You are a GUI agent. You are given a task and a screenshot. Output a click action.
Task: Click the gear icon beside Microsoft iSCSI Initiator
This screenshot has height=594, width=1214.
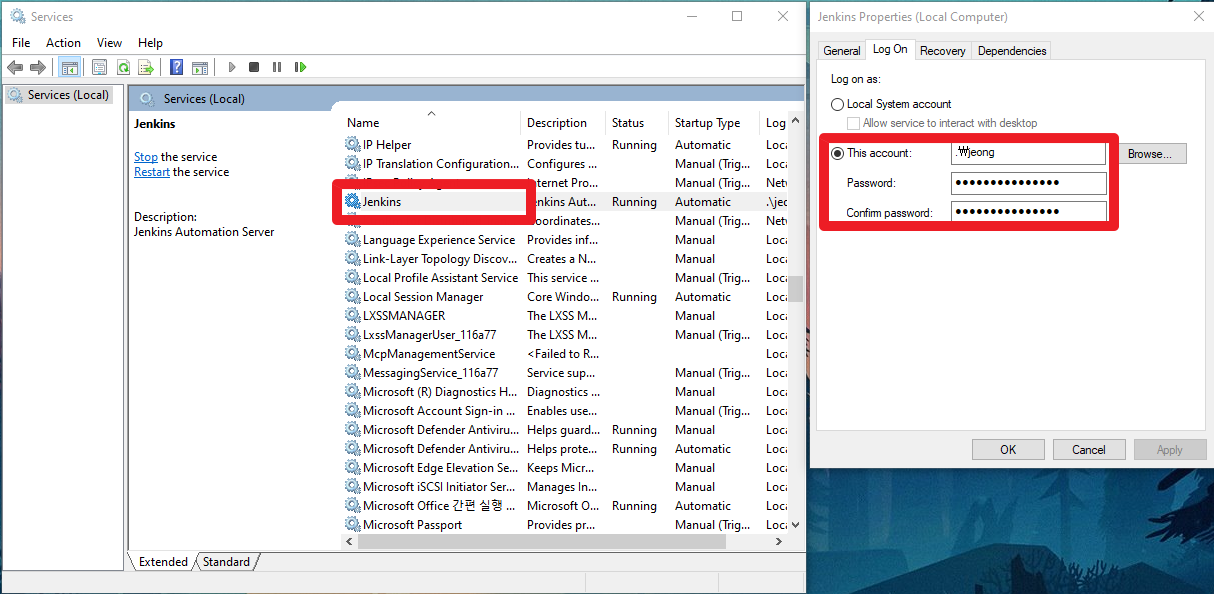point(352,487)
